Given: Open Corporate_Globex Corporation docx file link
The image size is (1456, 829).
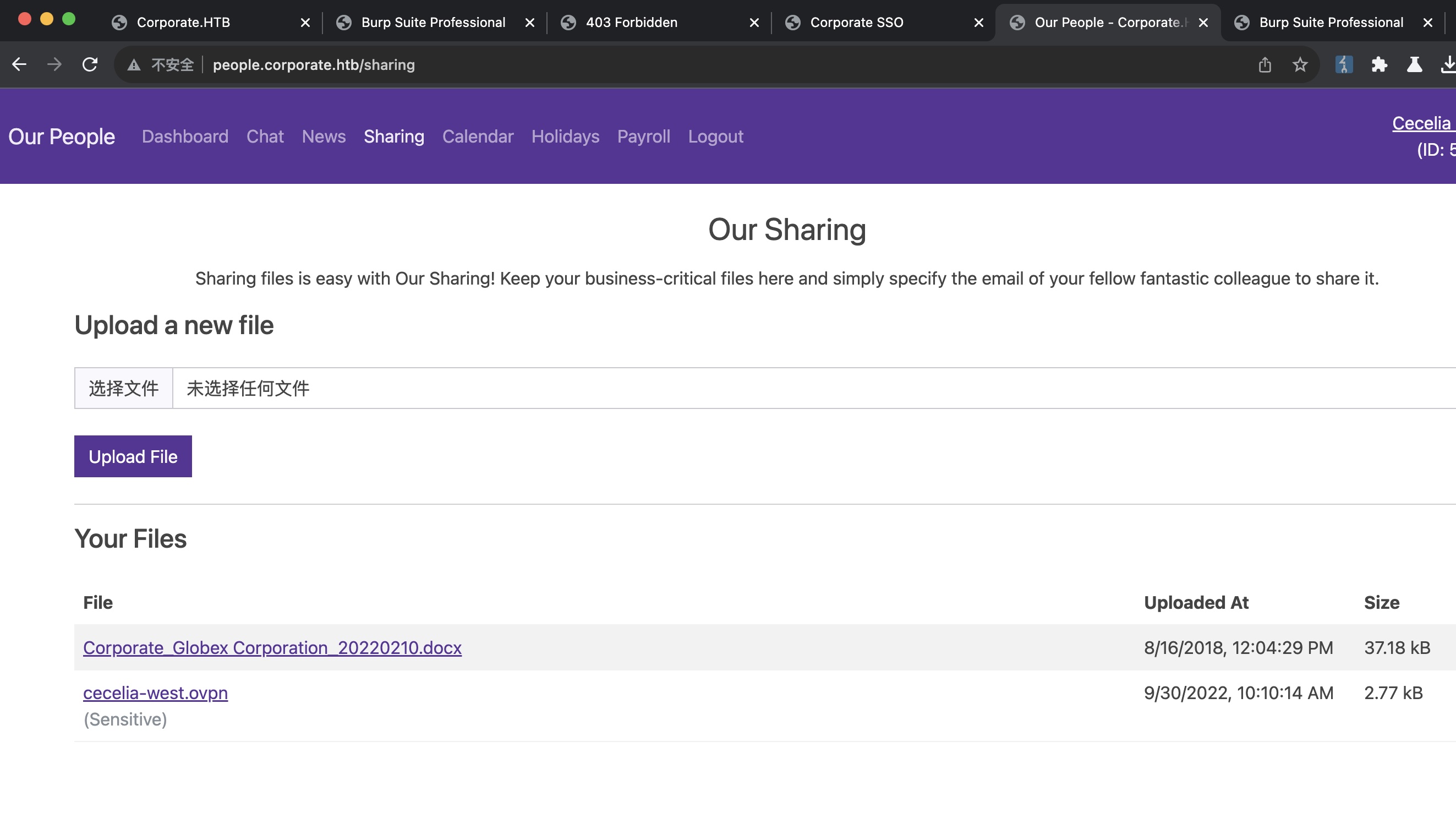Looking at the screenshot, I should 272,647.
